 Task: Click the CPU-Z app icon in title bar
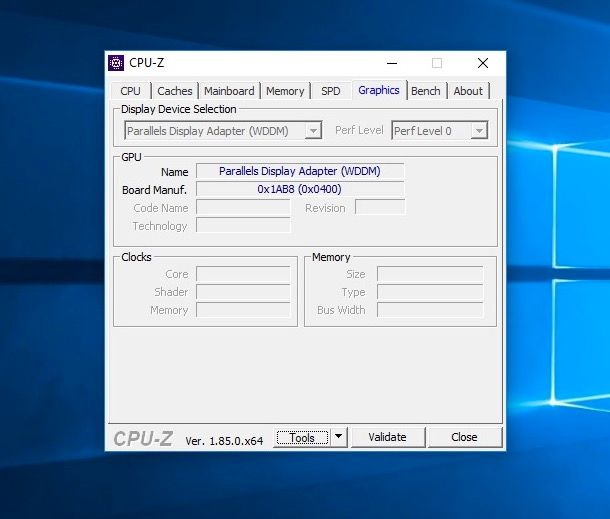click(x=116, y=63)
